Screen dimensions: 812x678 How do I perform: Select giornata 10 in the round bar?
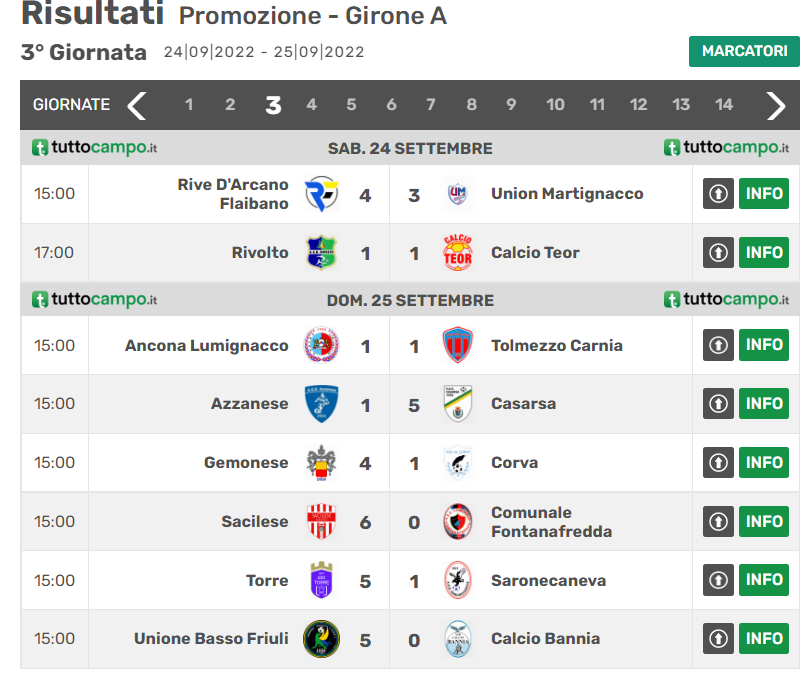(x=555, y=105)
